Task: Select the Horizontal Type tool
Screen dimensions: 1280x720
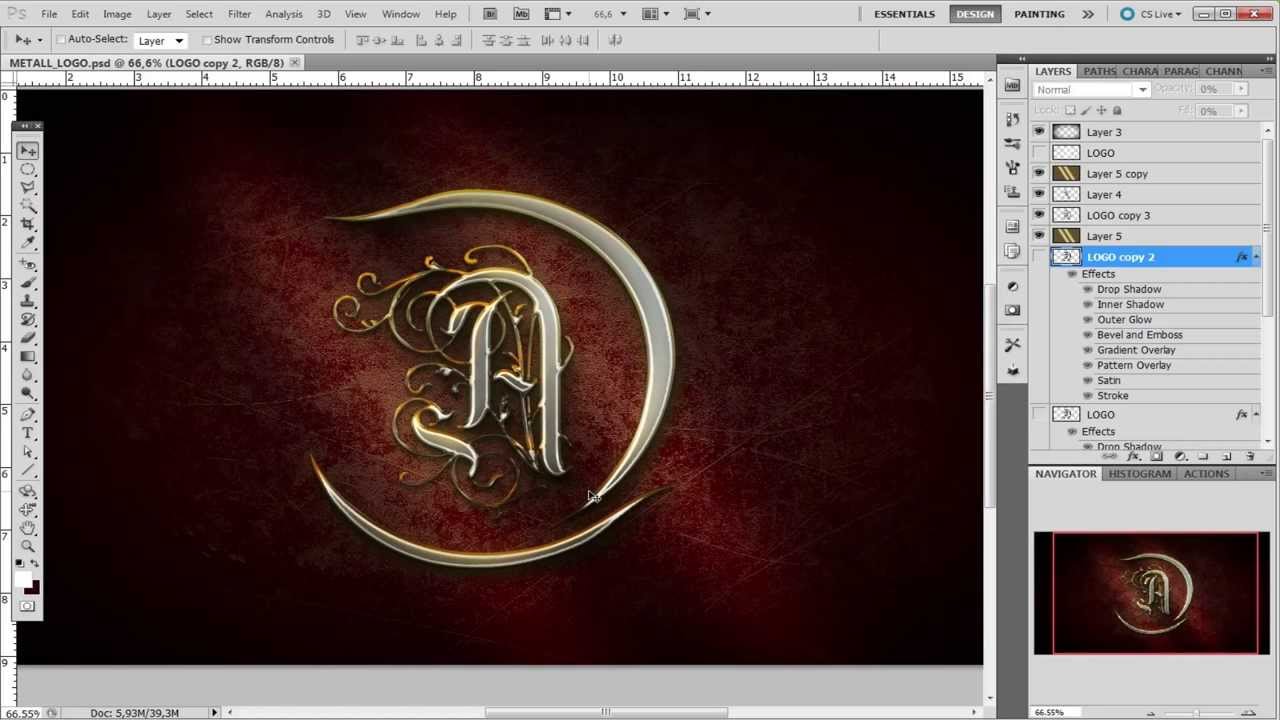Action: click(28, 434)
